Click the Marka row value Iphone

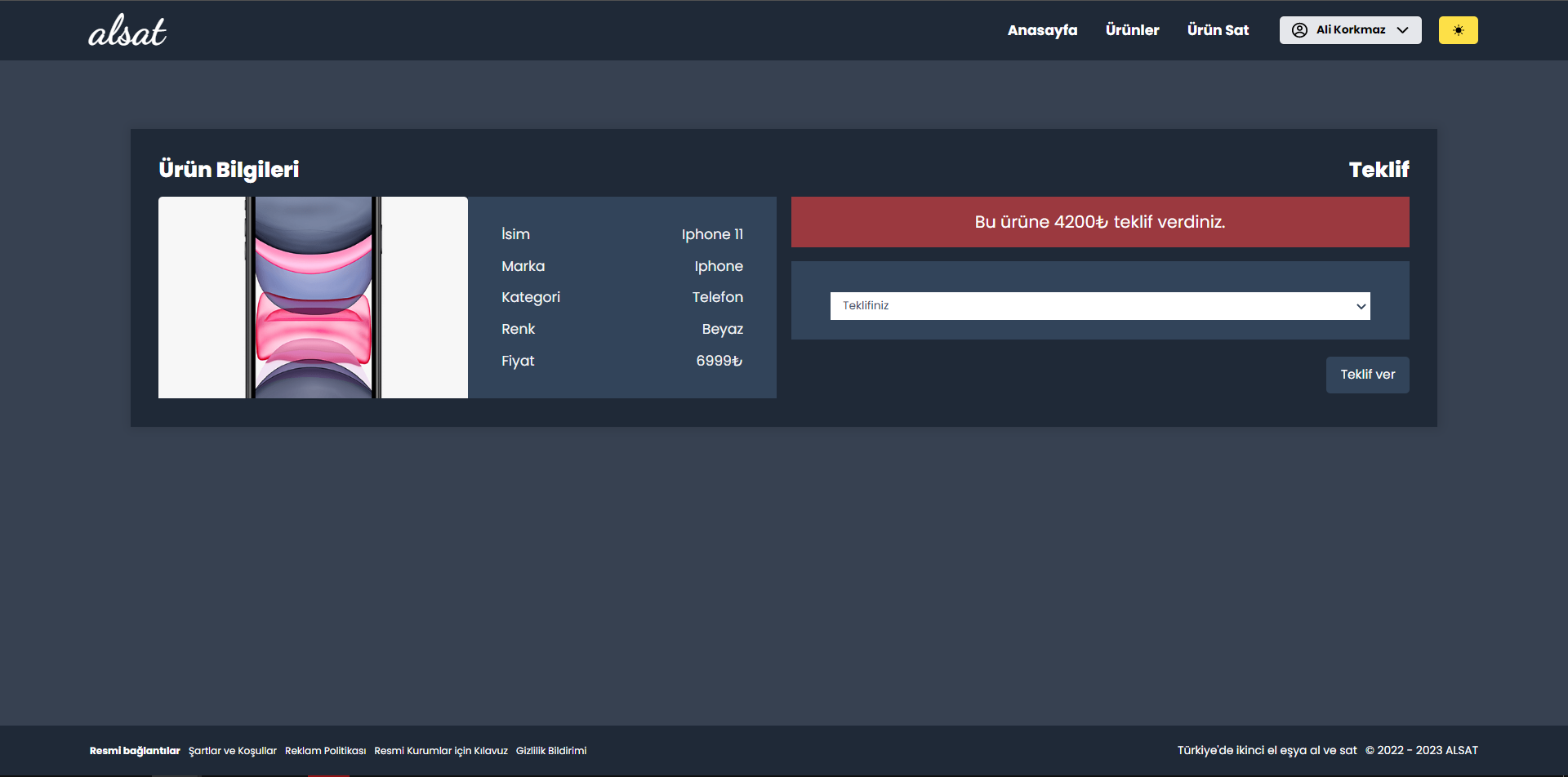[719, 266]
